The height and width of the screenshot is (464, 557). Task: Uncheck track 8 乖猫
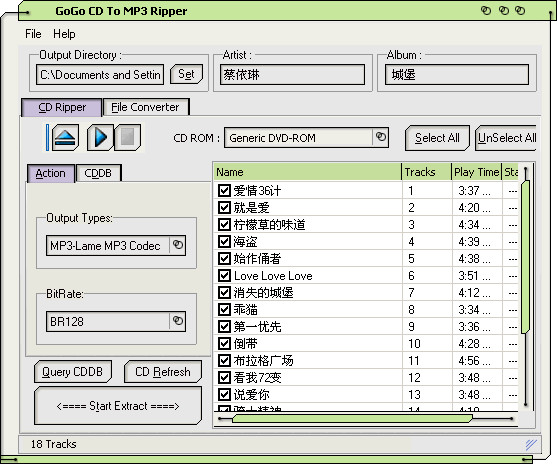pos(224,310)
